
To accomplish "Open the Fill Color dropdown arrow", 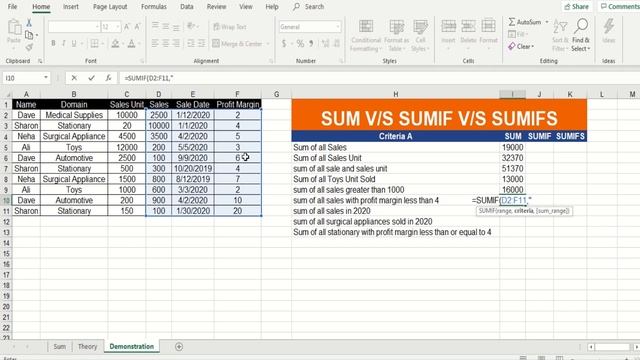I will click(x=122, y=44).
